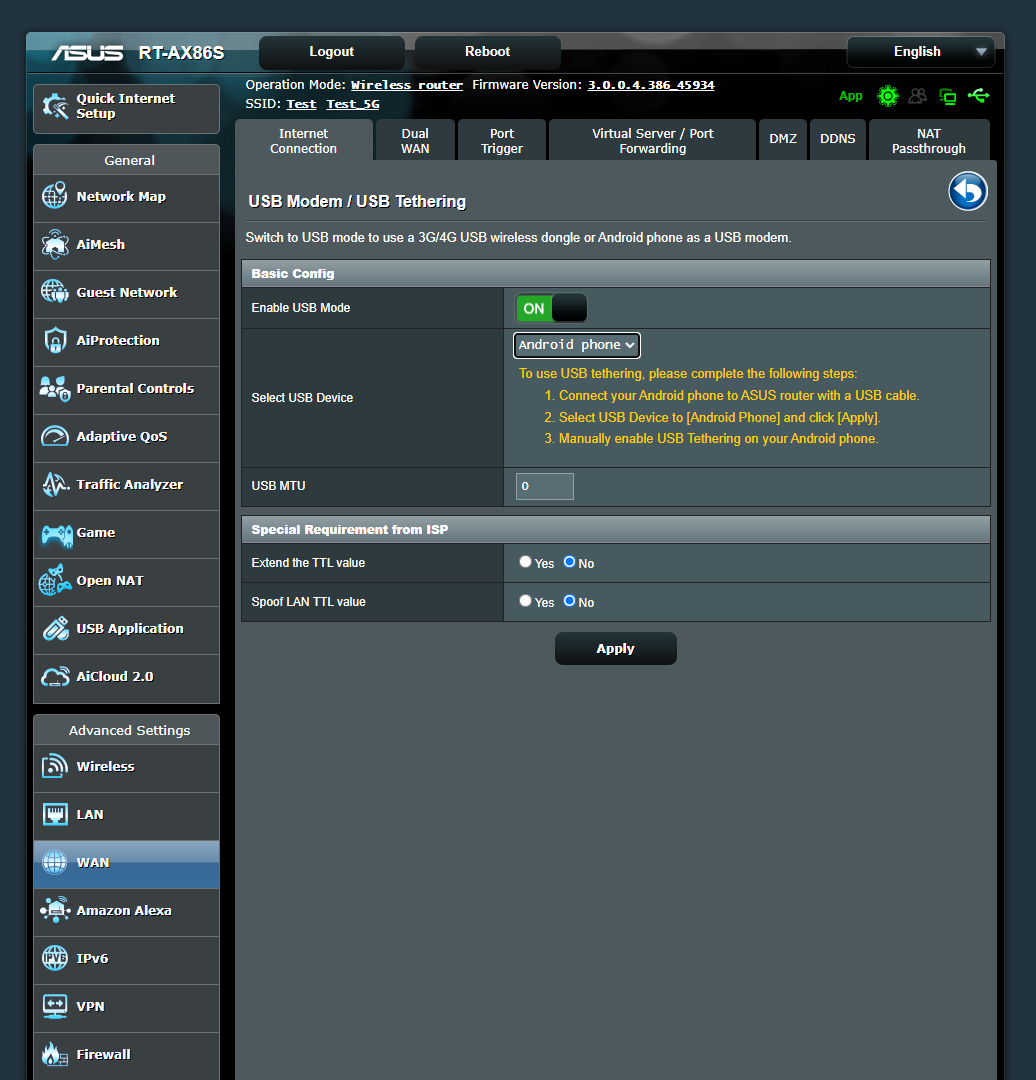
Task: Open the firmware settings gear icon
Action: 888,96
